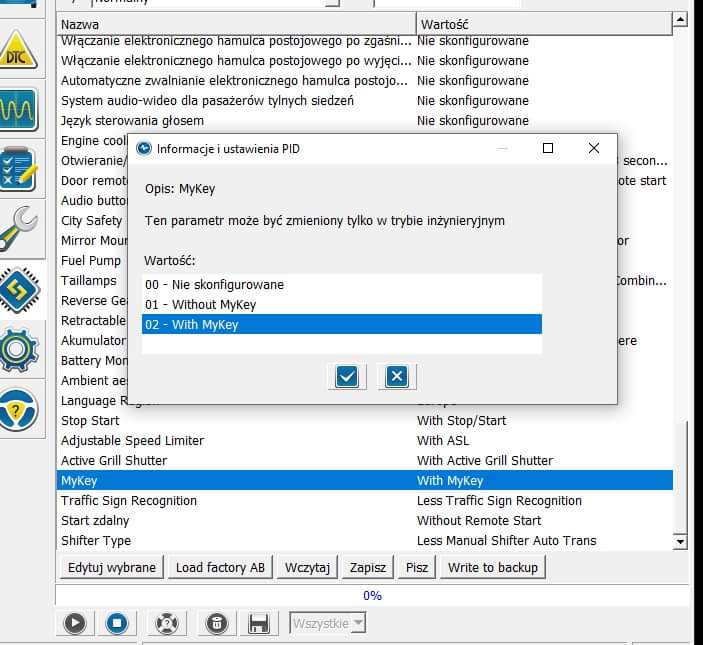
Task: Click the stop button
Action: click(117, 623)
